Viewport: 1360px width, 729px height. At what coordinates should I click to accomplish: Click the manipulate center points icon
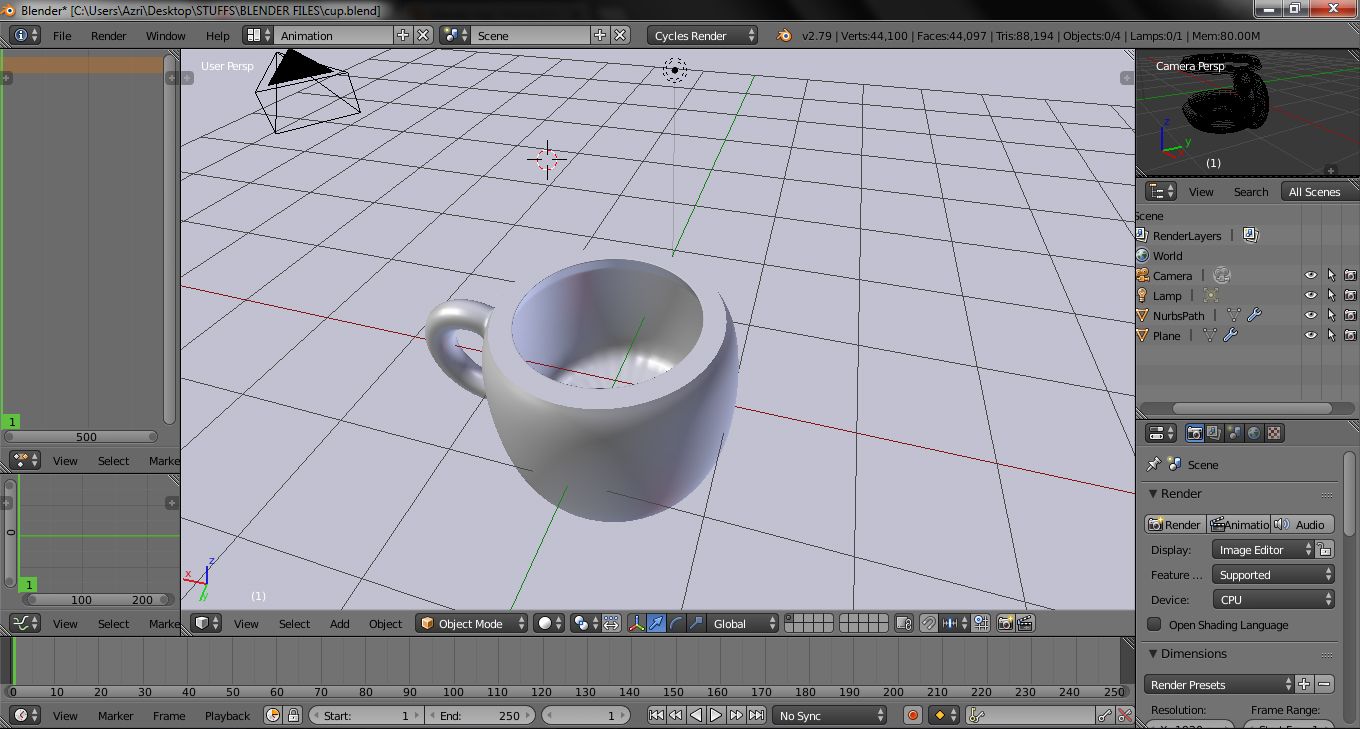point(610,623)
